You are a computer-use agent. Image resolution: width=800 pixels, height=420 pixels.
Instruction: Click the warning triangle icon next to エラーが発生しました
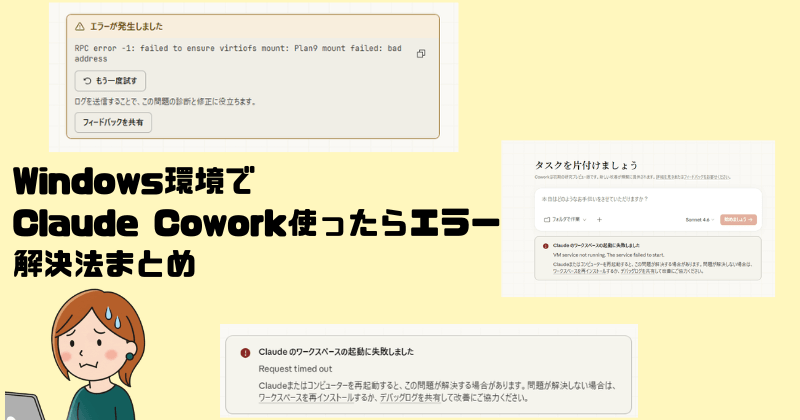pos(80,26)
